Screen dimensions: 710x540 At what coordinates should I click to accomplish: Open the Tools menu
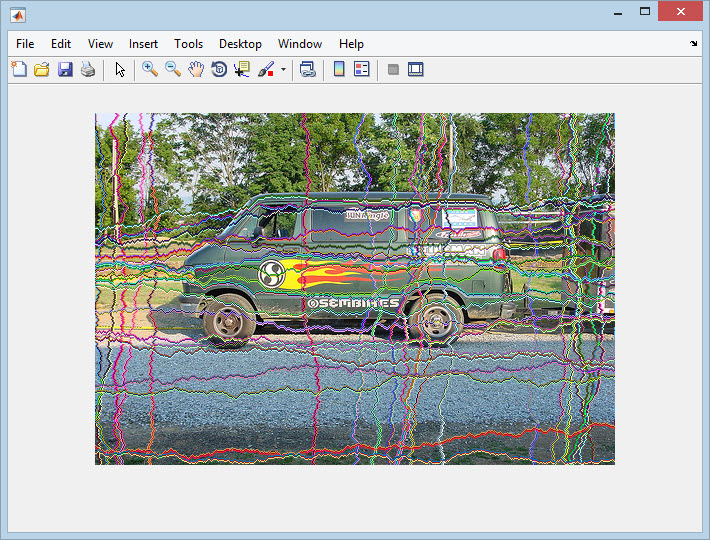(x=188, y=44)
